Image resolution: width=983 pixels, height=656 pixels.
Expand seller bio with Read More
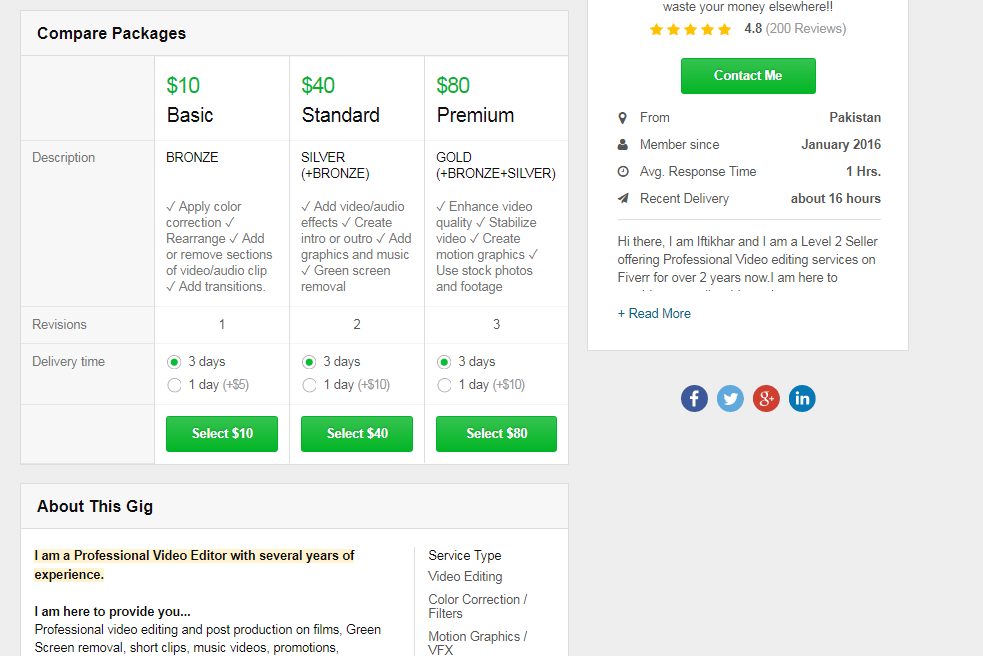pyautogui.click(x=654, y=314)
